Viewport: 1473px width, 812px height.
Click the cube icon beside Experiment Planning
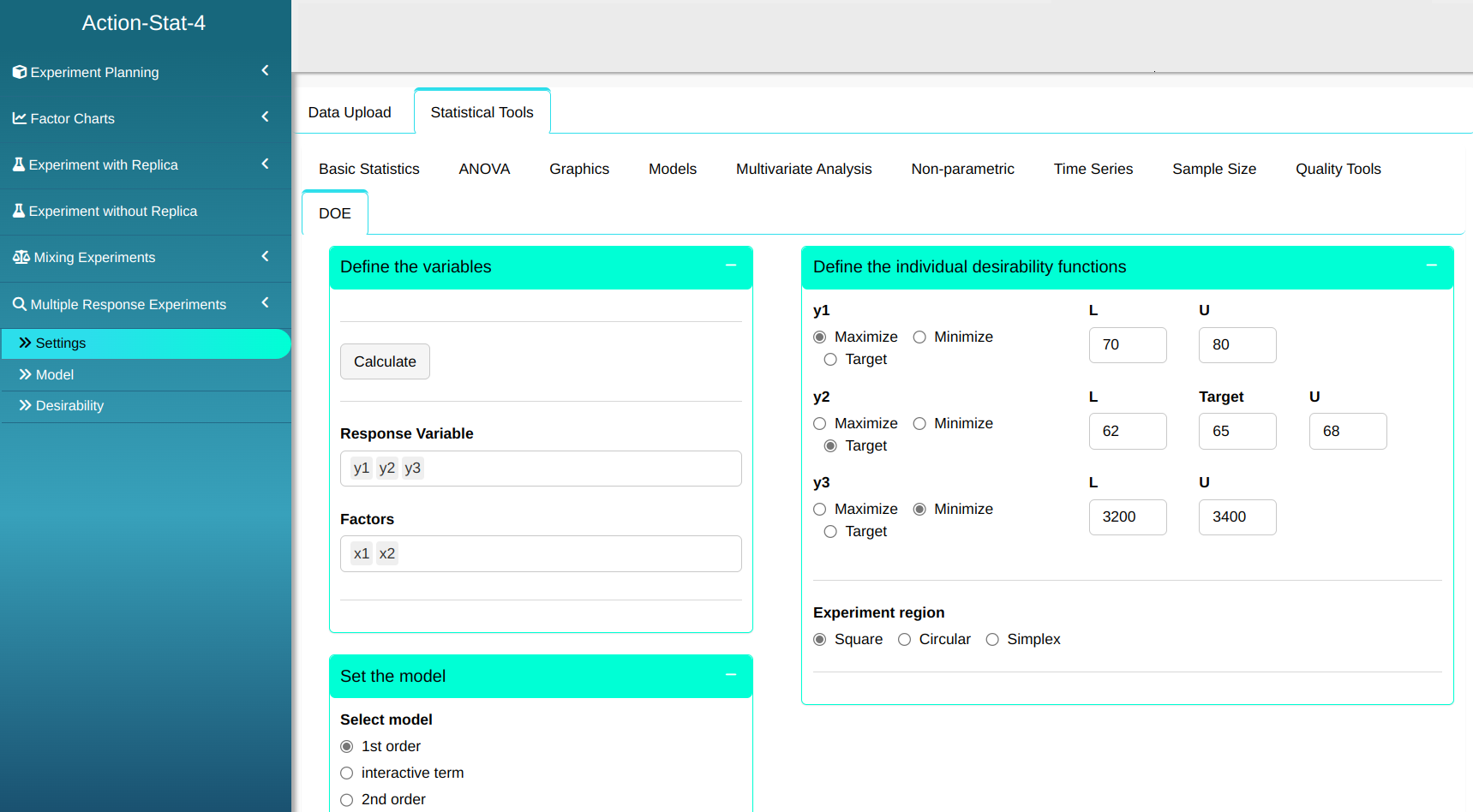(19, 72)
